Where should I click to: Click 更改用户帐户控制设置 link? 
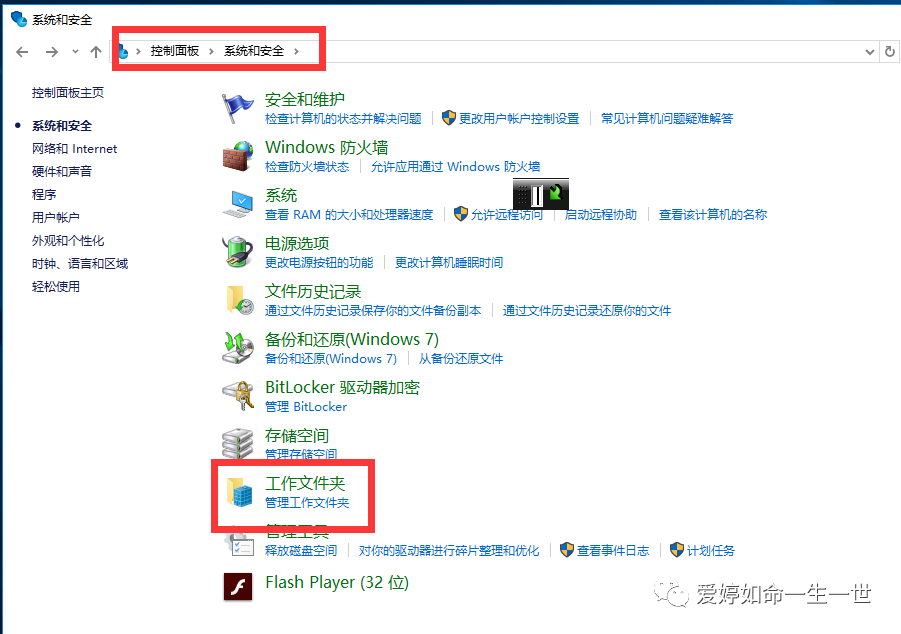(519, 118)
